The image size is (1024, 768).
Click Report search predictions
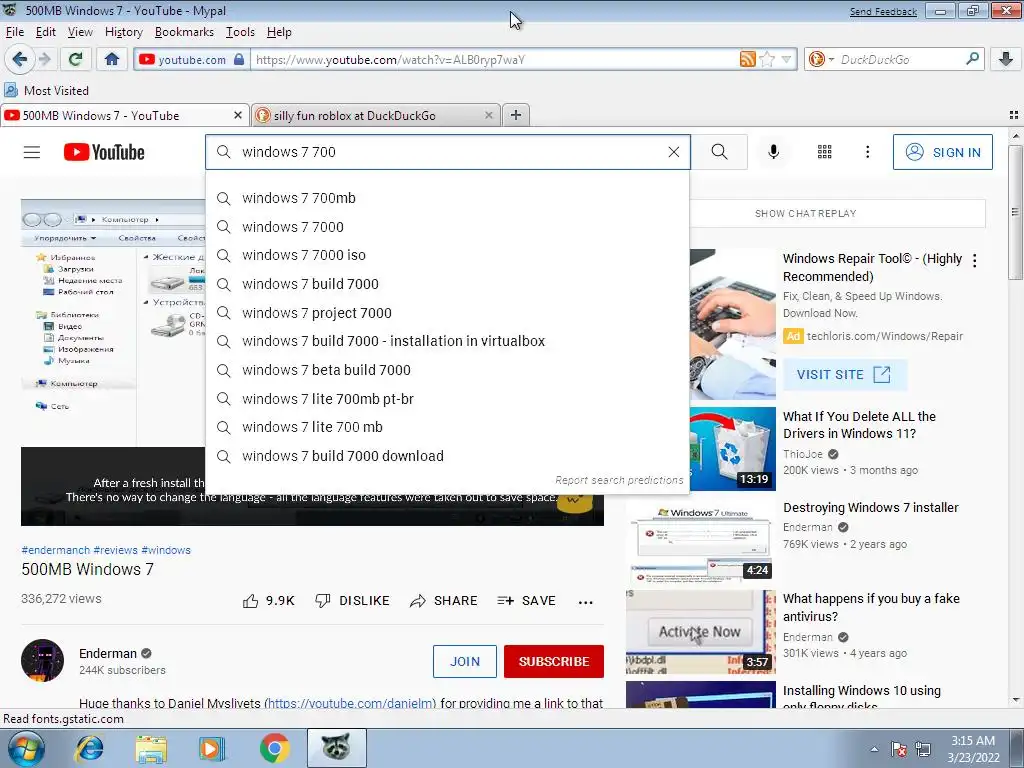tap(618, 480)
